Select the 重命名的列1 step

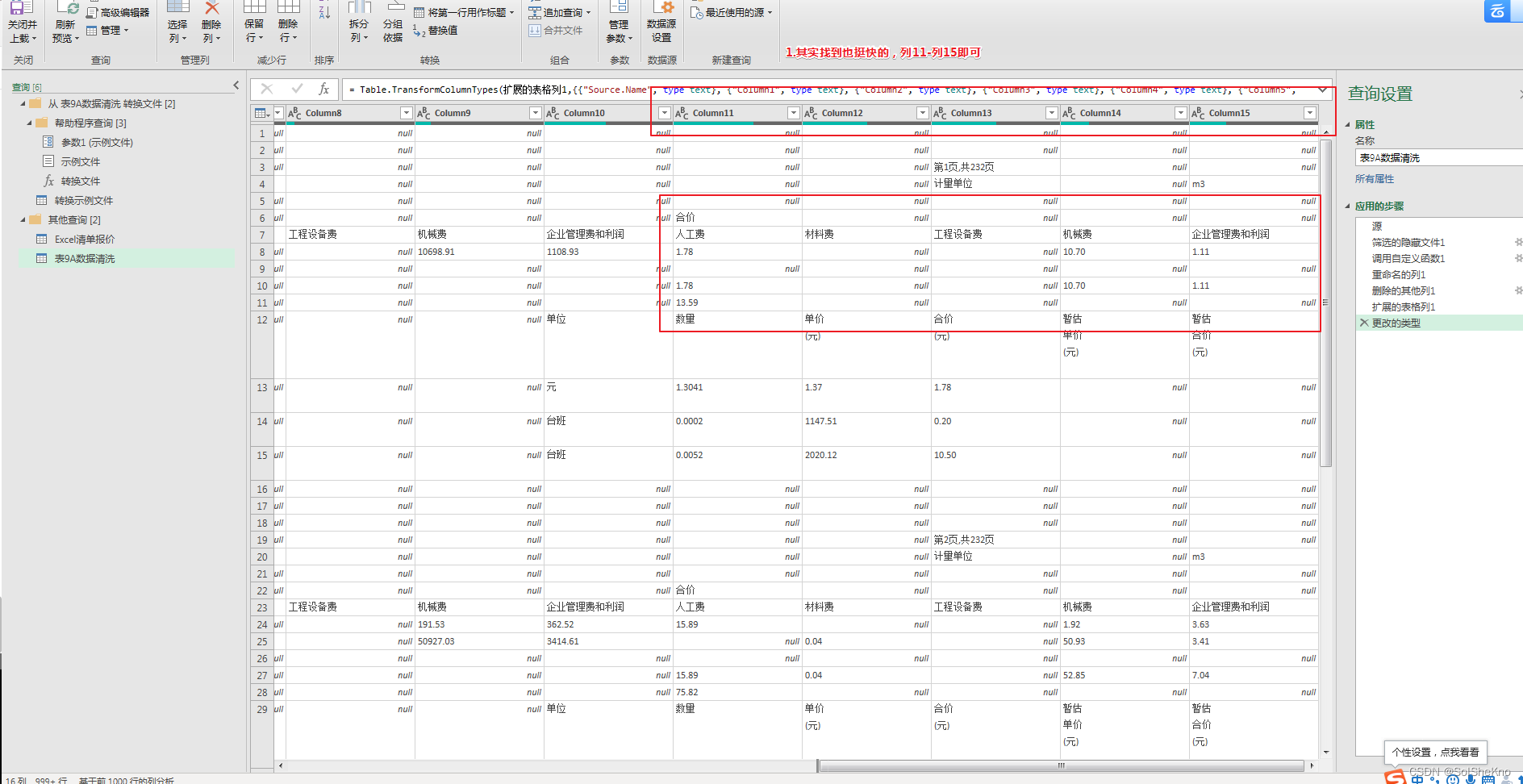[1399, 275]
